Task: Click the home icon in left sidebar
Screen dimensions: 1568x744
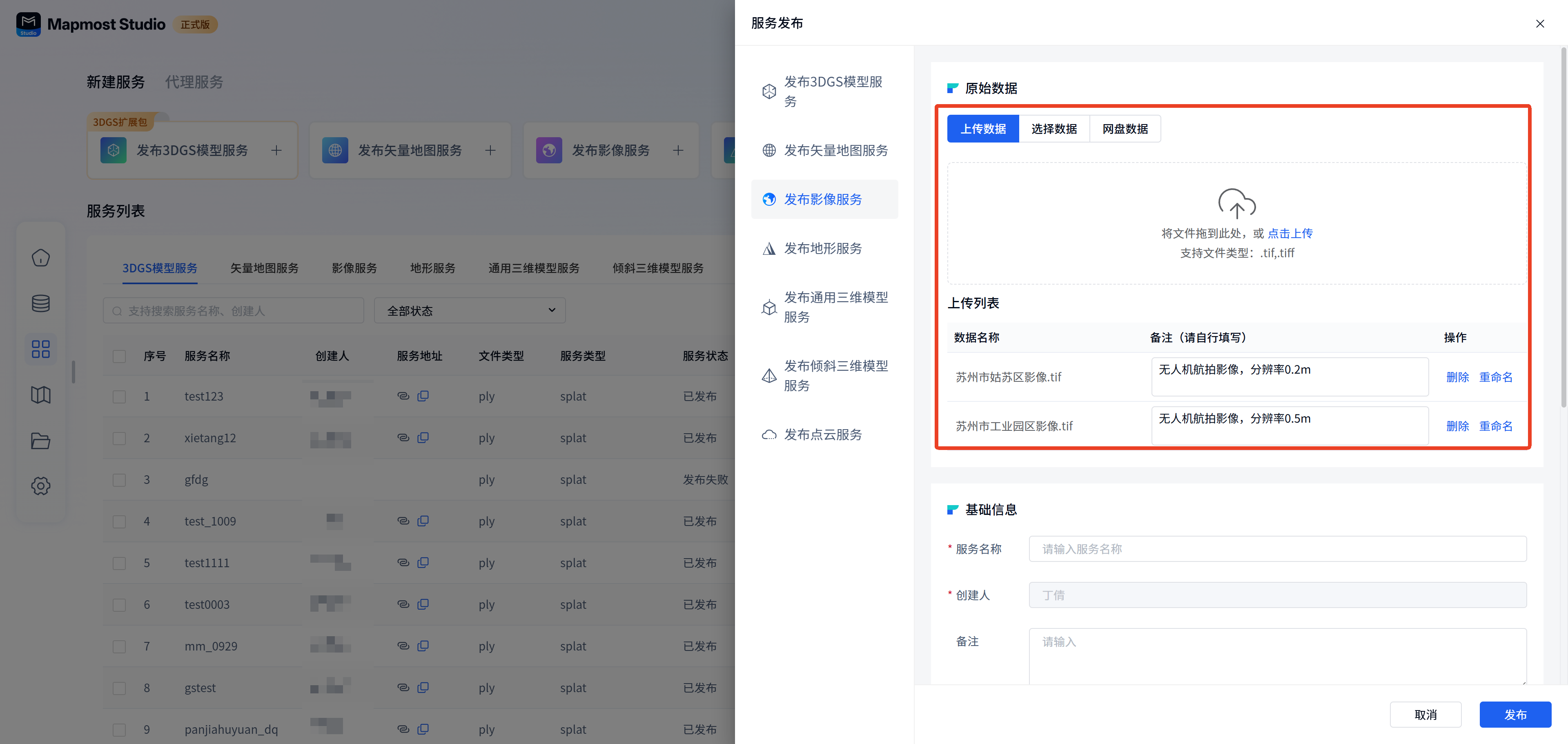Action: pos(40,258)
